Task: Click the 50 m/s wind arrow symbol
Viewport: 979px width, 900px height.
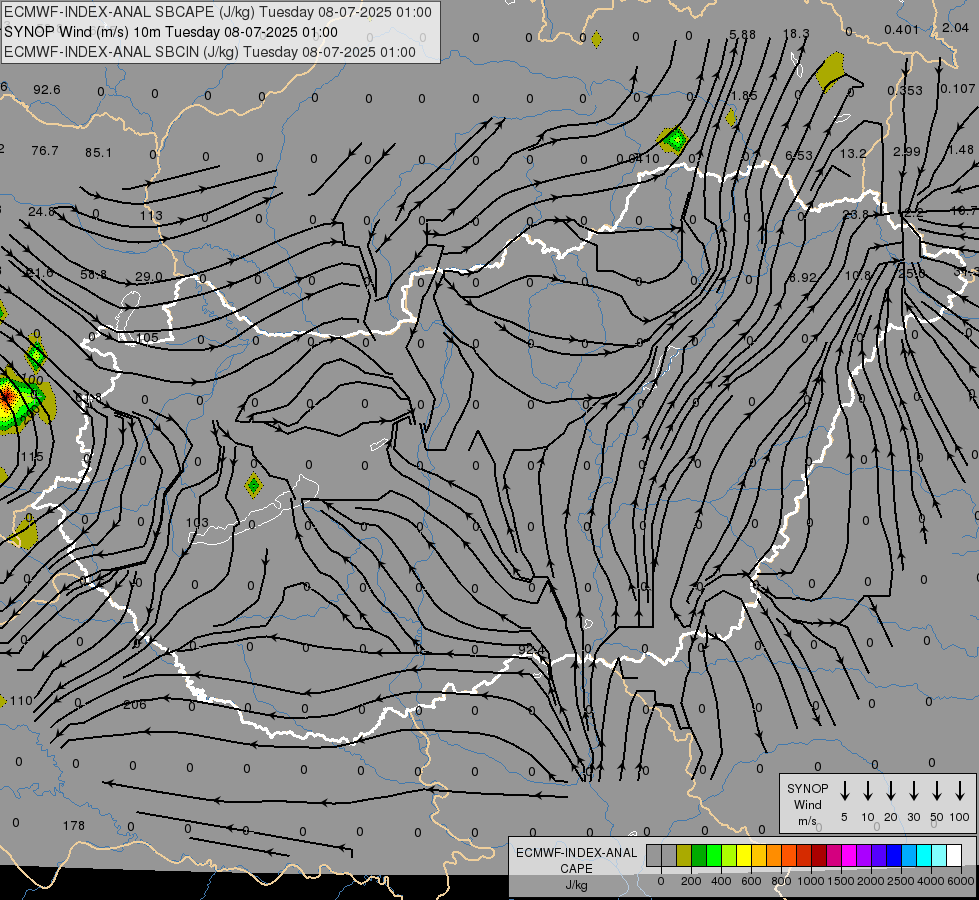Action: 937,791
